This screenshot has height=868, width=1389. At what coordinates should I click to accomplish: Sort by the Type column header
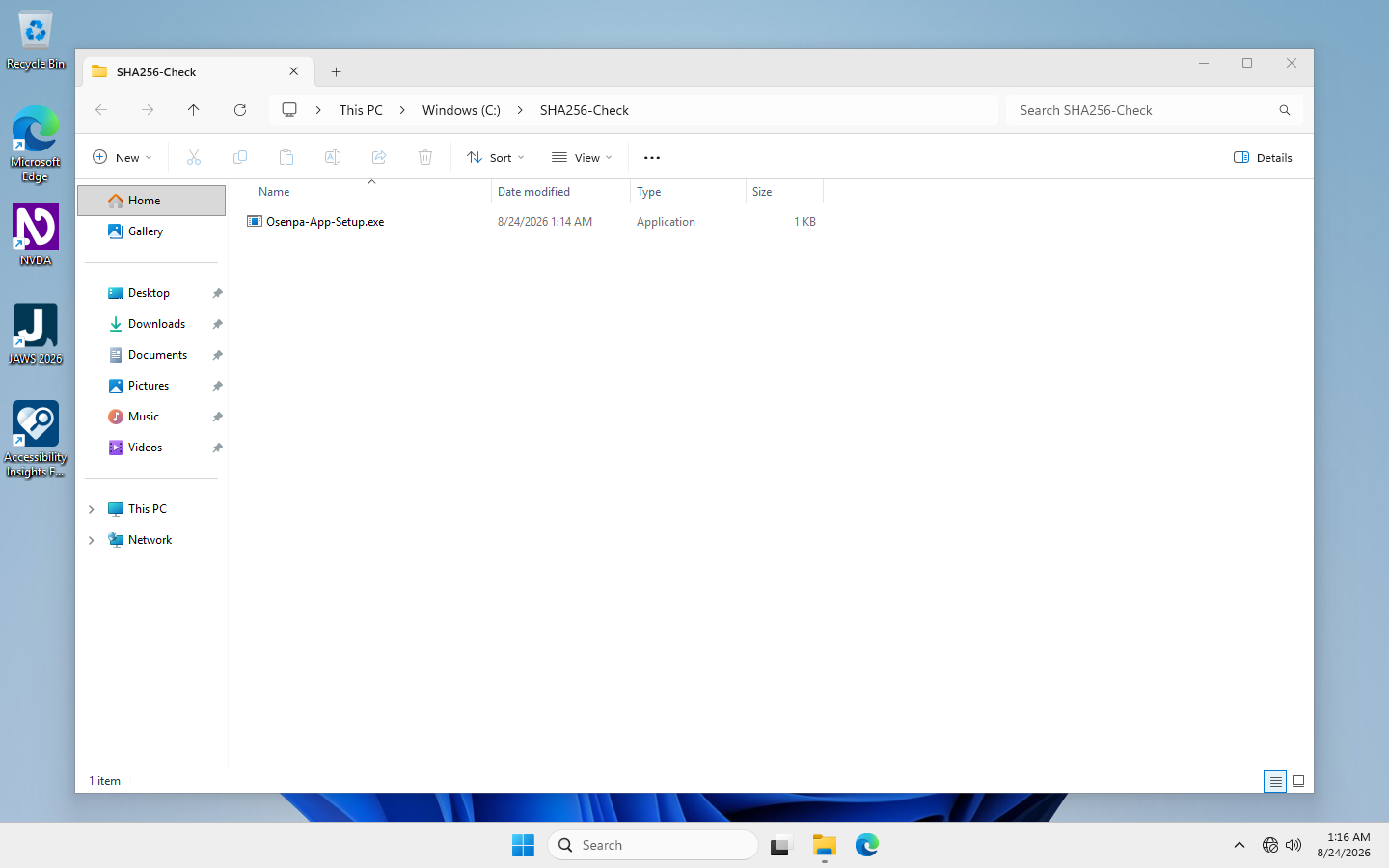688,192
